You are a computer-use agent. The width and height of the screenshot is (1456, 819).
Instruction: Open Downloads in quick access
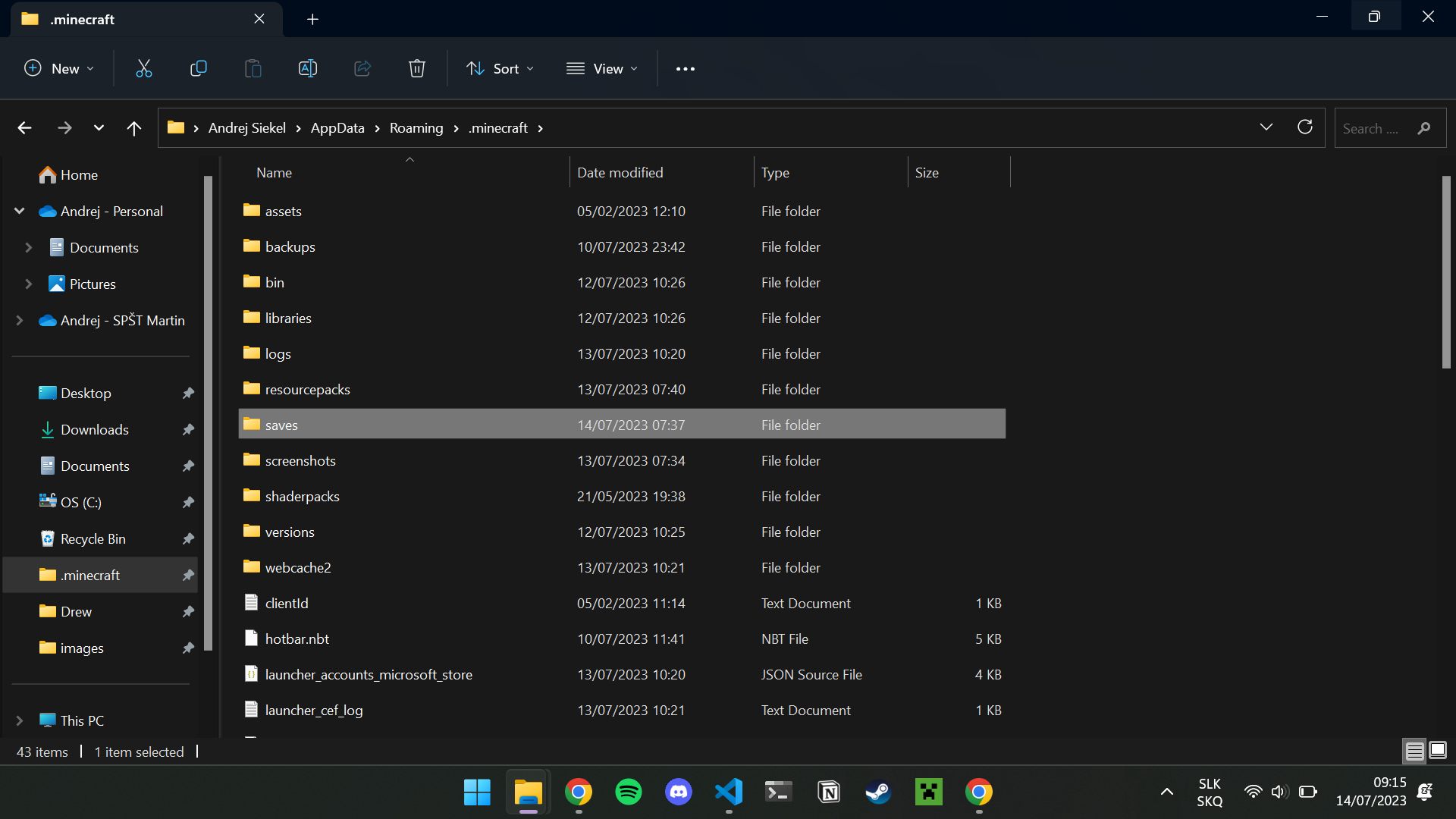(94, 430)
